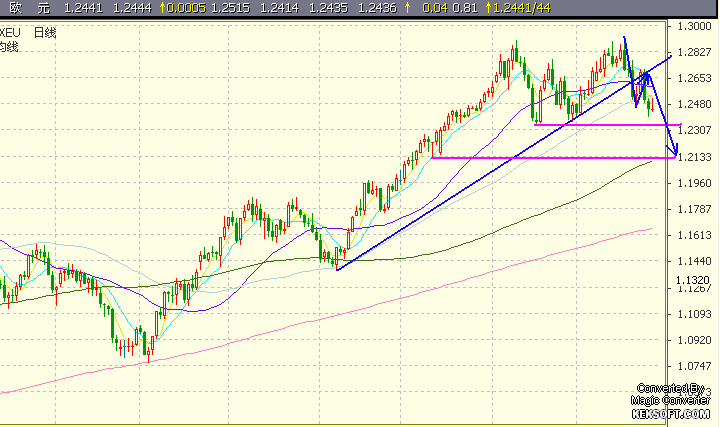Click the 1.1960 price axis label
This screenshot has height=427, width=720.
tap(694, 183)
